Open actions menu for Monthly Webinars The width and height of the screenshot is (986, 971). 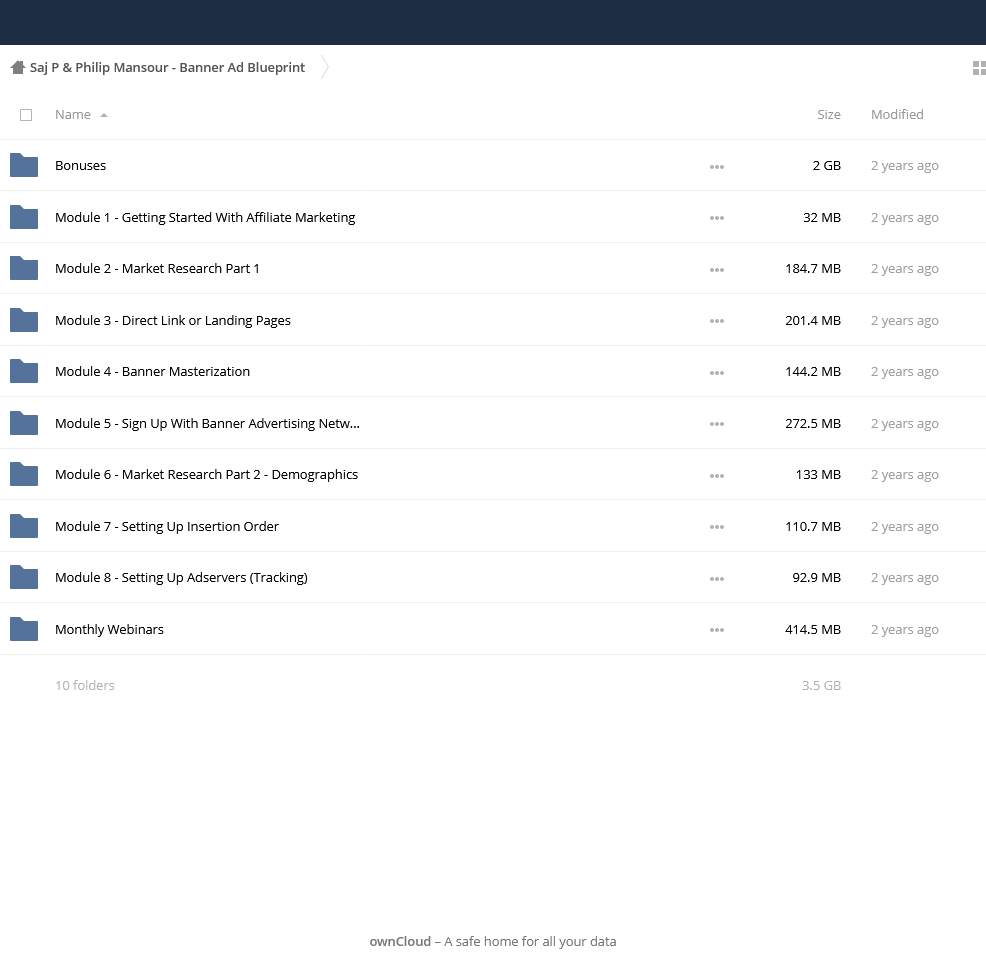tap(717, 630)
